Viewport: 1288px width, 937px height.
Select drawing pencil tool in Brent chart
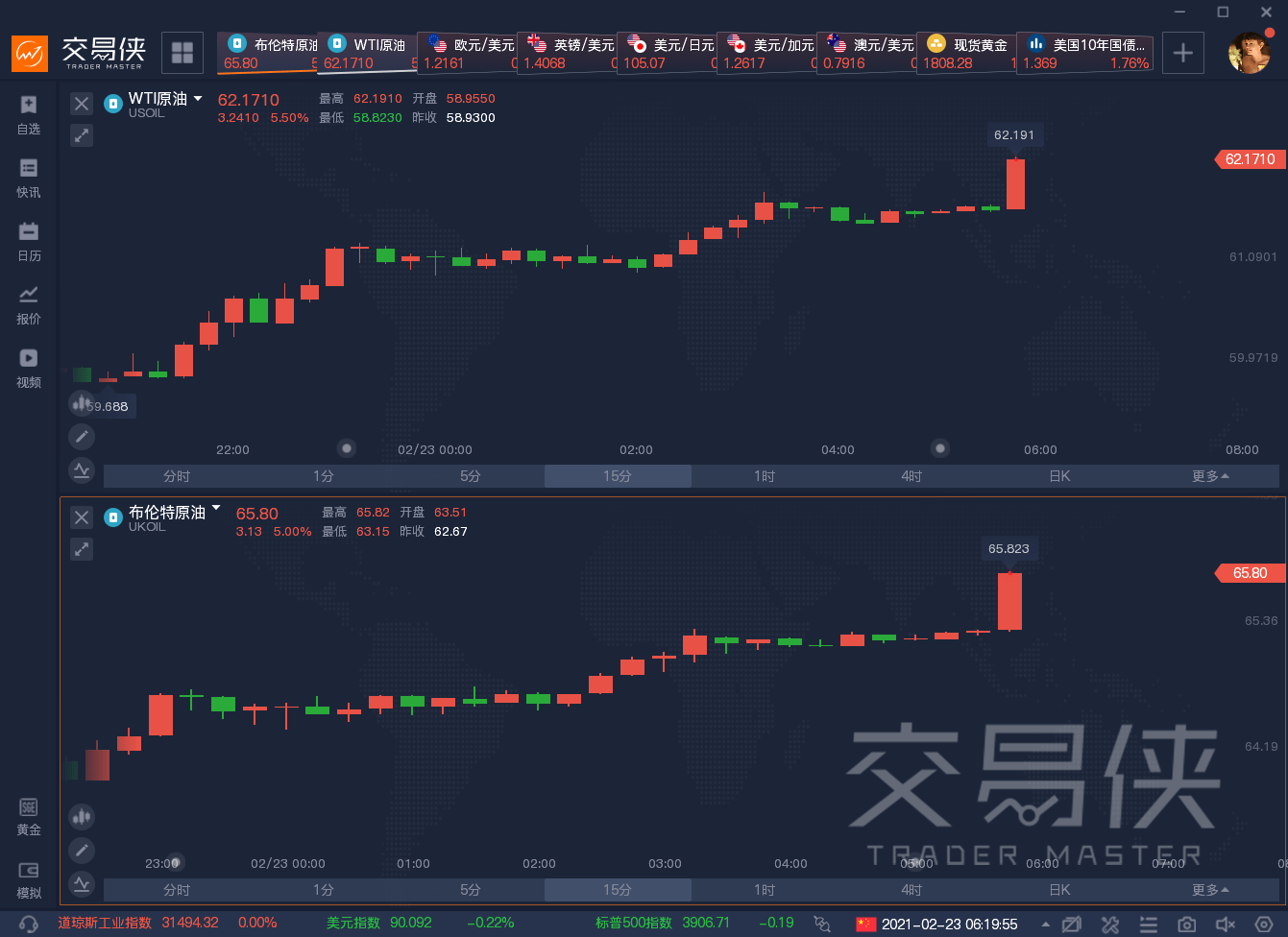pos(82,851)
